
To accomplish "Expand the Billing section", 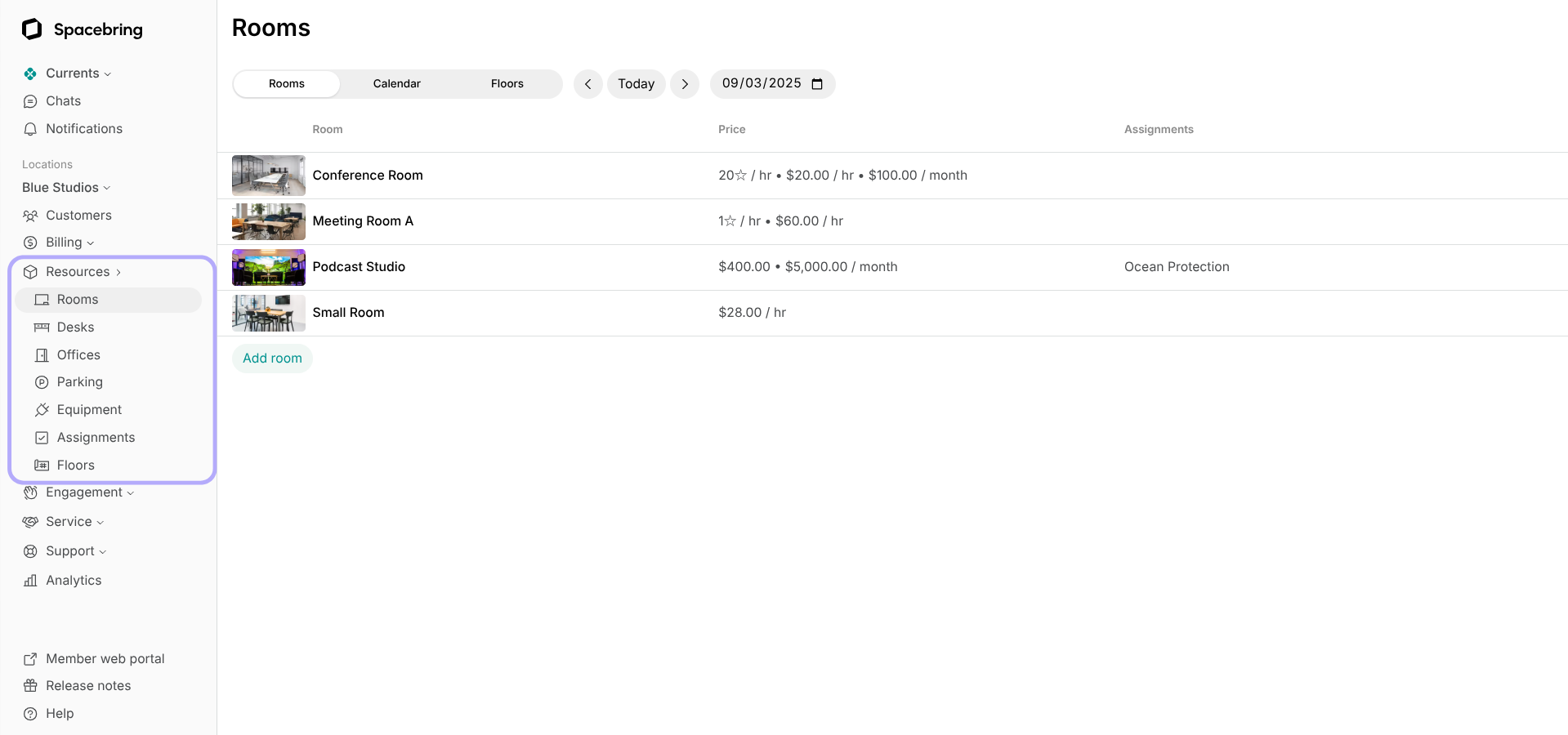I will (69, 243).
